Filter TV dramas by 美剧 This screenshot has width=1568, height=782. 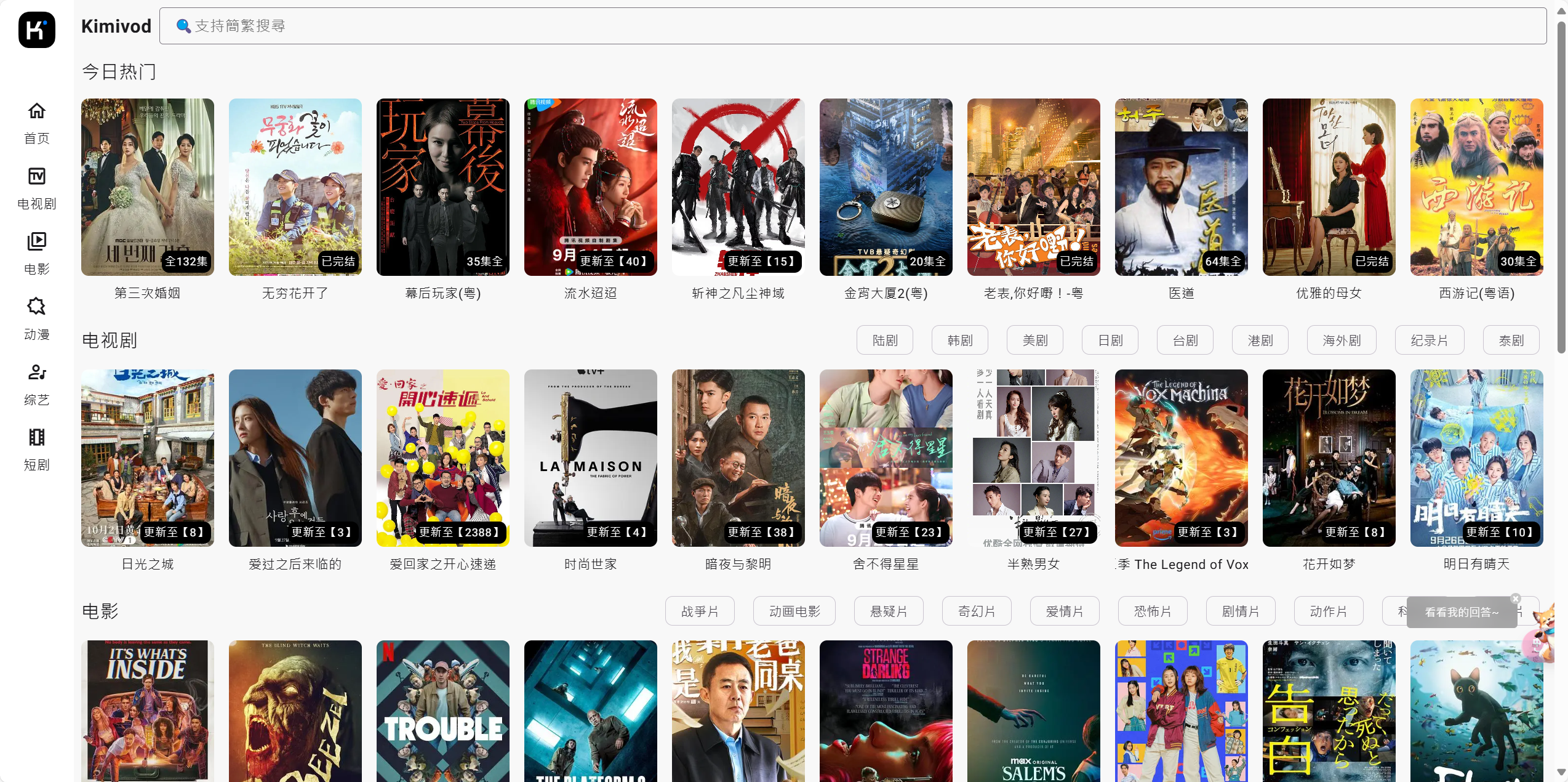pyautogui.click(x=1034, y=341)
